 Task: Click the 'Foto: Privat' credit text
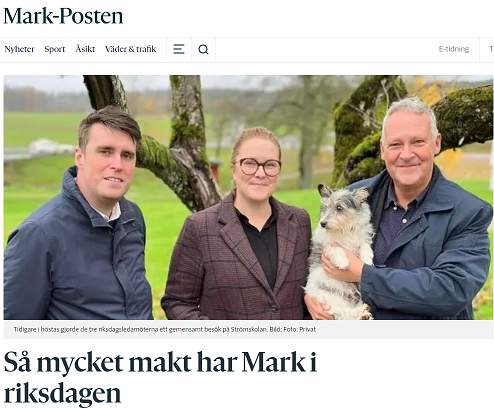[x=299, y=329]
